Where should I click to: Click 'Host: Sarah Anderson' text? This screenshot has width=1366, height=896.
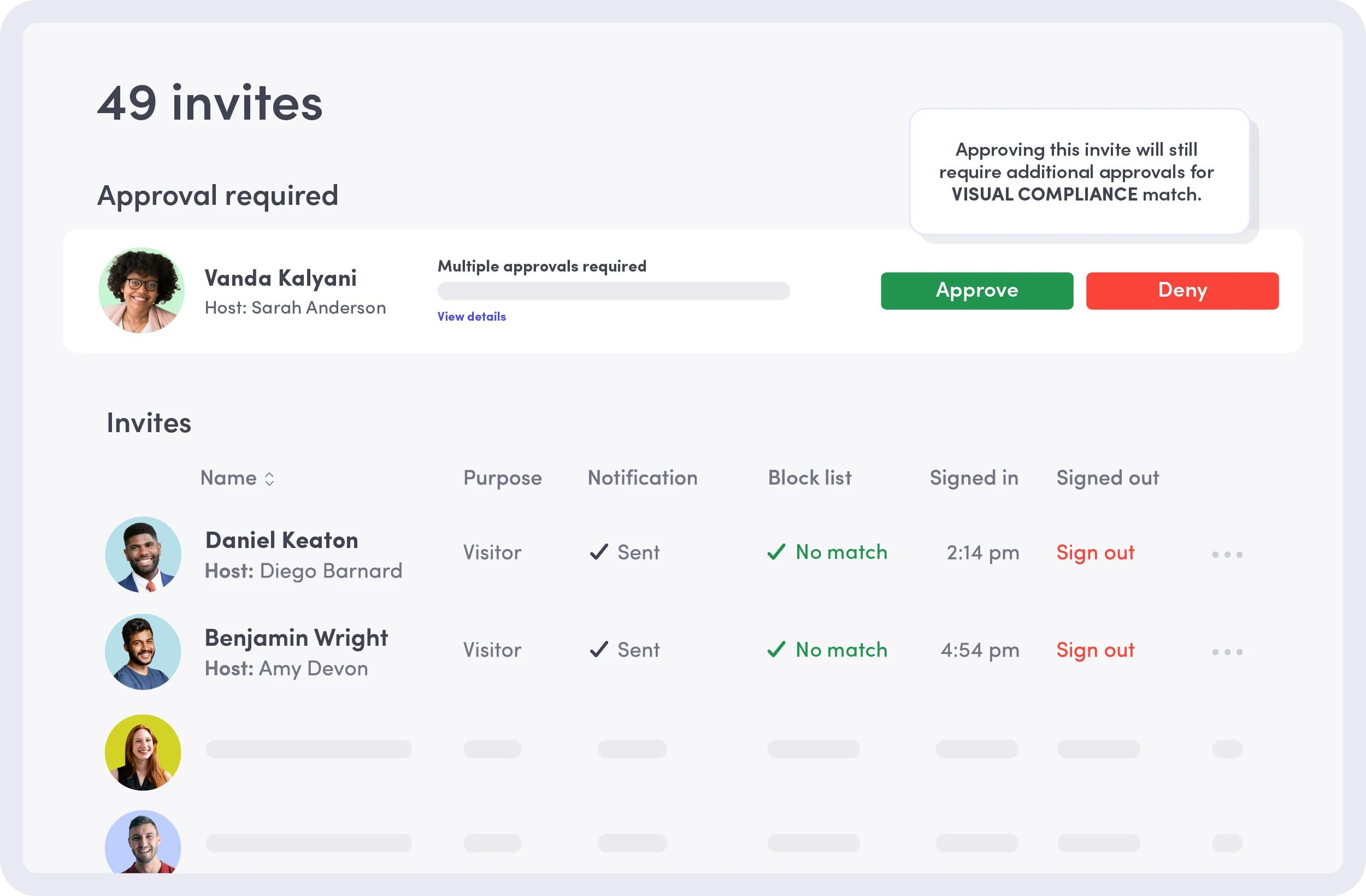click(295, 308)
